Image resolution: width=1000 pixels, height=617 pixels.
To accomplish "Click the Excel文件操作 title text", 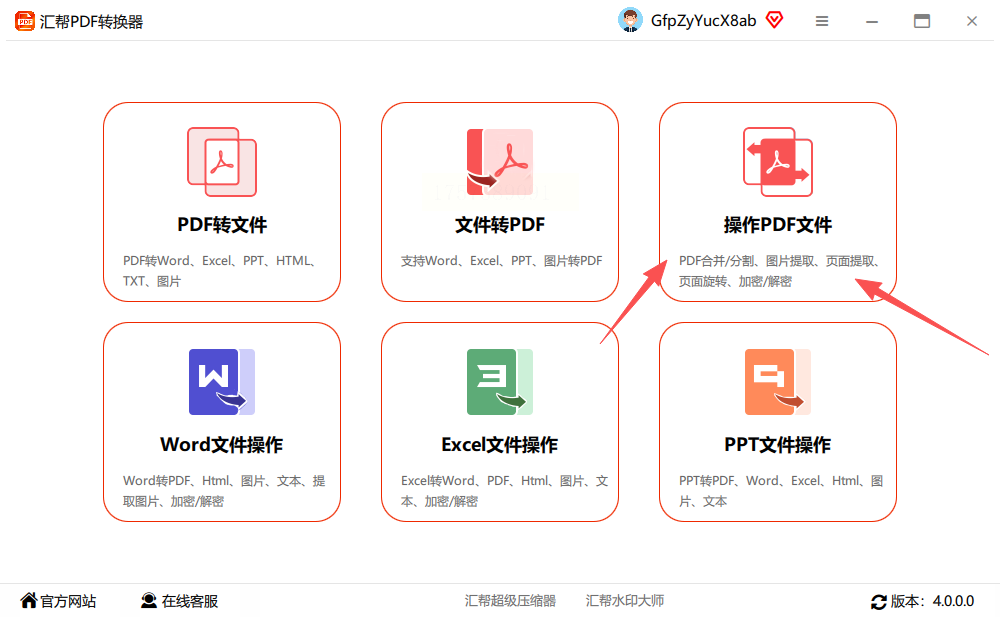I will (500, 445).
